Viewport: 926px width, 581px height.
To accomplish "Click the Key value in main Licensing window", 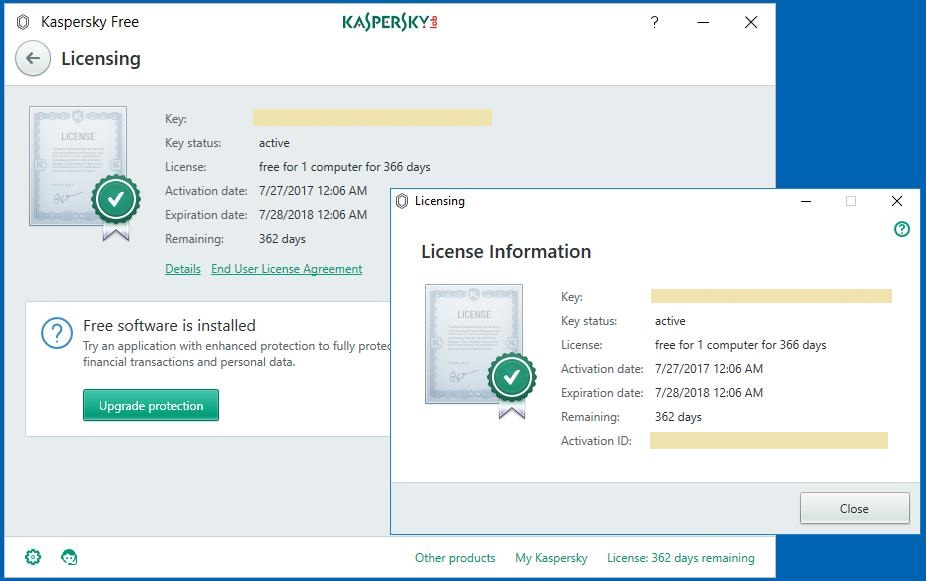I will (x=373, y=117).
